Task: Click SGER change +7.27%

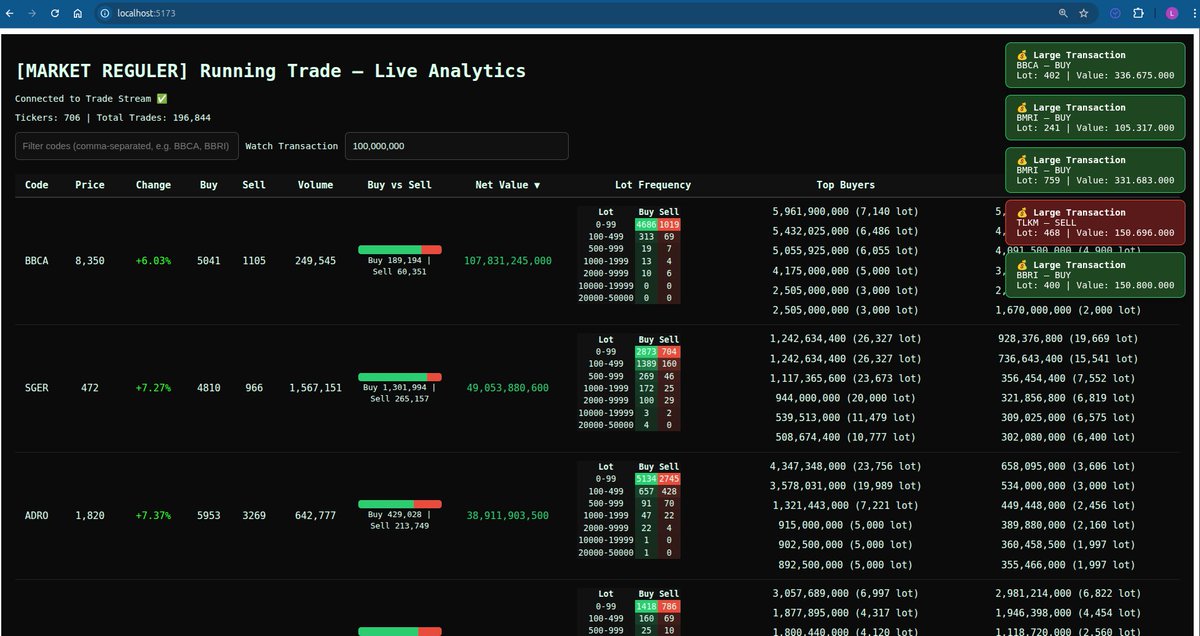Action: pos(154,388)
